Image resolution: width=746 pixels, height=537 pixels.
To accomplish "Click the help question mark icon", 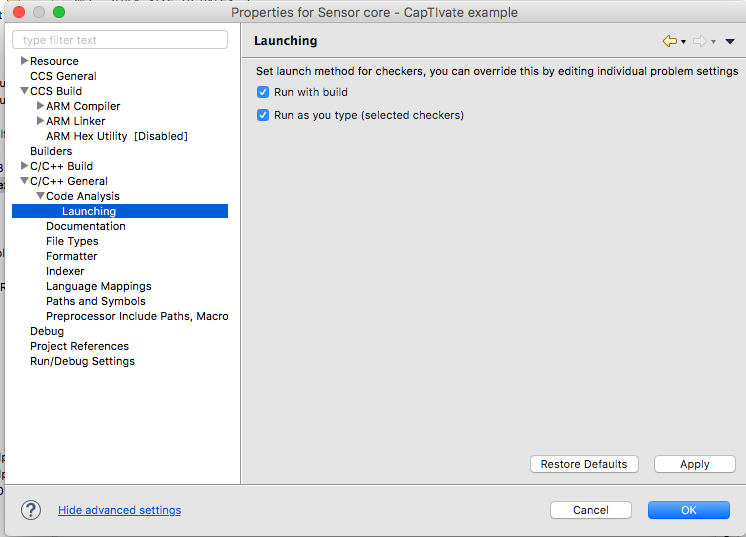I will [x=31, y=510].
